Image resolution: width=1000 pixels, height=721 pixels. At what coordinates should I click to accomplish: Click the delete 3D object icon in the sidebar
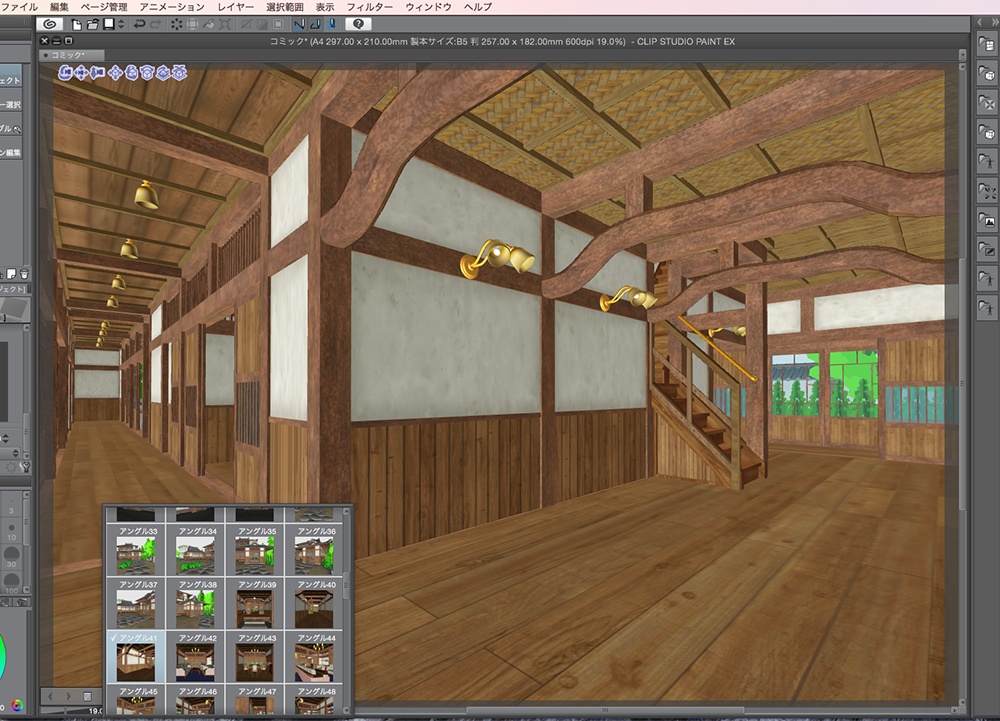(x=985, y=105)
